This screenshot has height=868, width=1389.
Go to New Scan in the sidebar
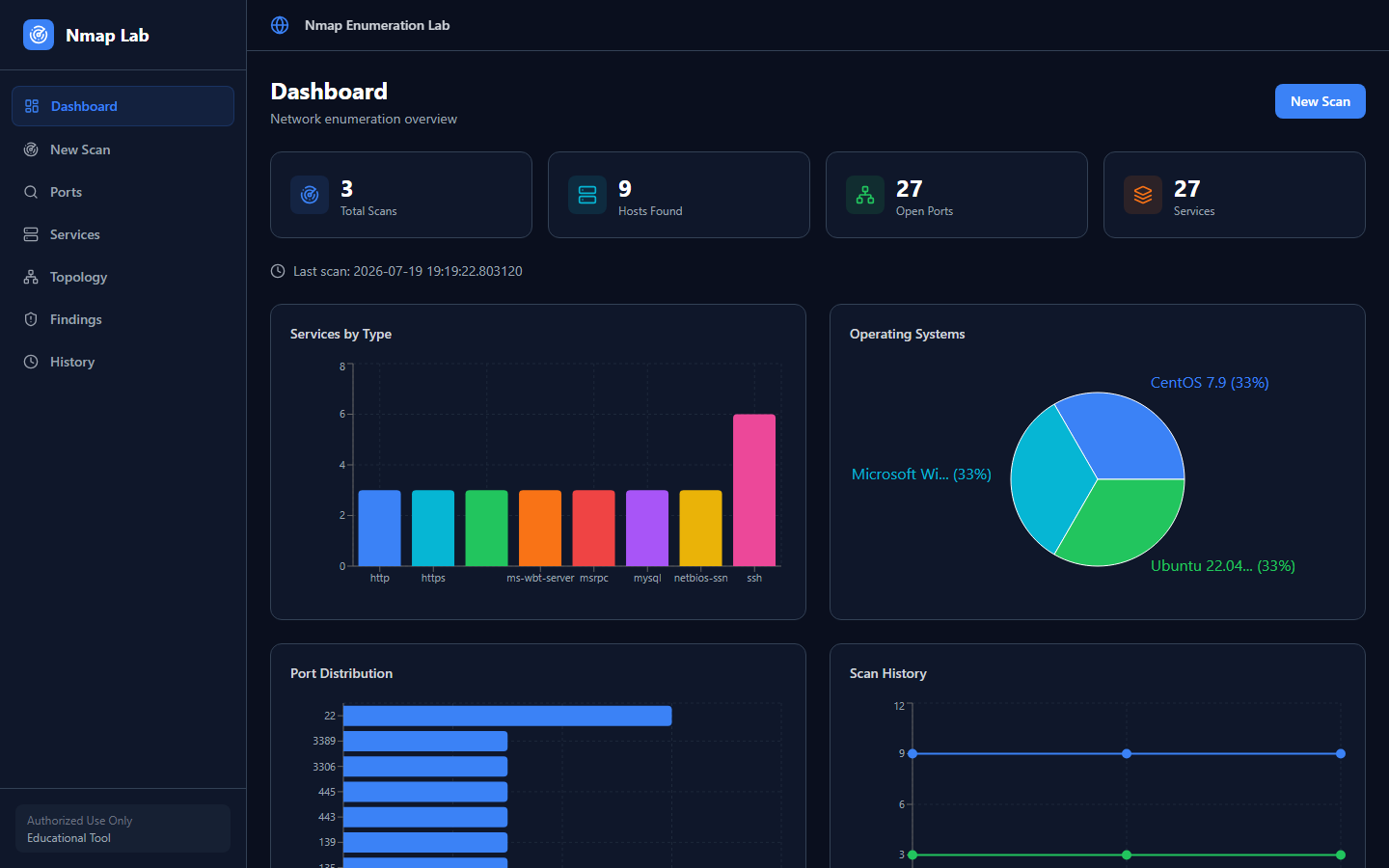coord(123,149)
